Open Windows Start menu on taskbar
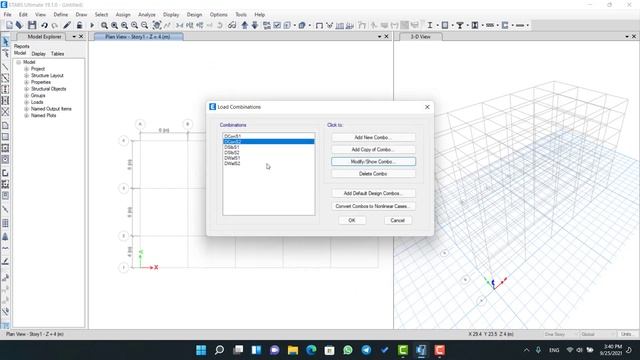640x360 pixels. click(x=201, y=350)
